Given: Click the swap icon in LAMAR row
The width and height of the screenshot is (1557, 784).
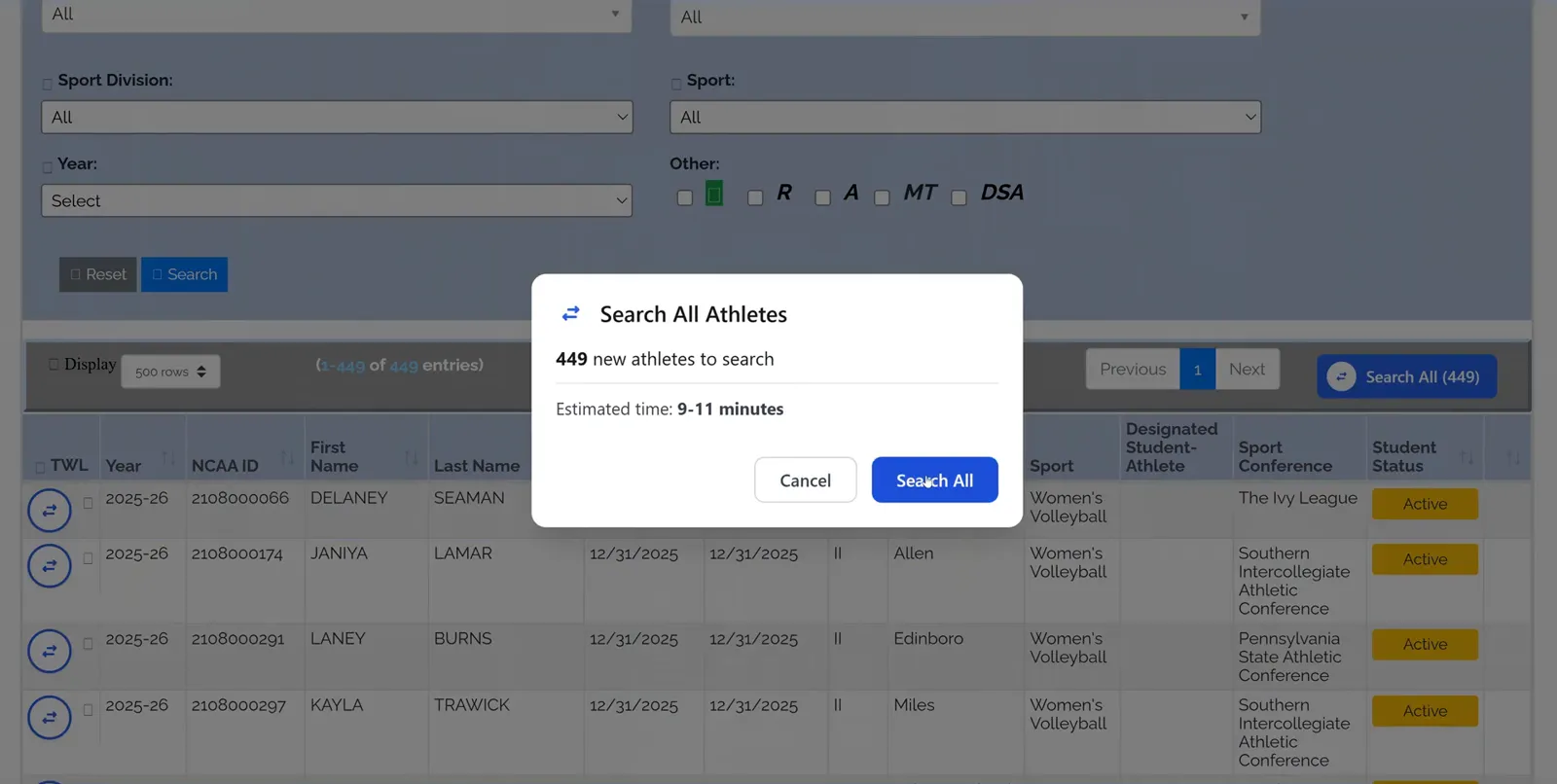Looking at the screenshot, I should coord(50,565).
